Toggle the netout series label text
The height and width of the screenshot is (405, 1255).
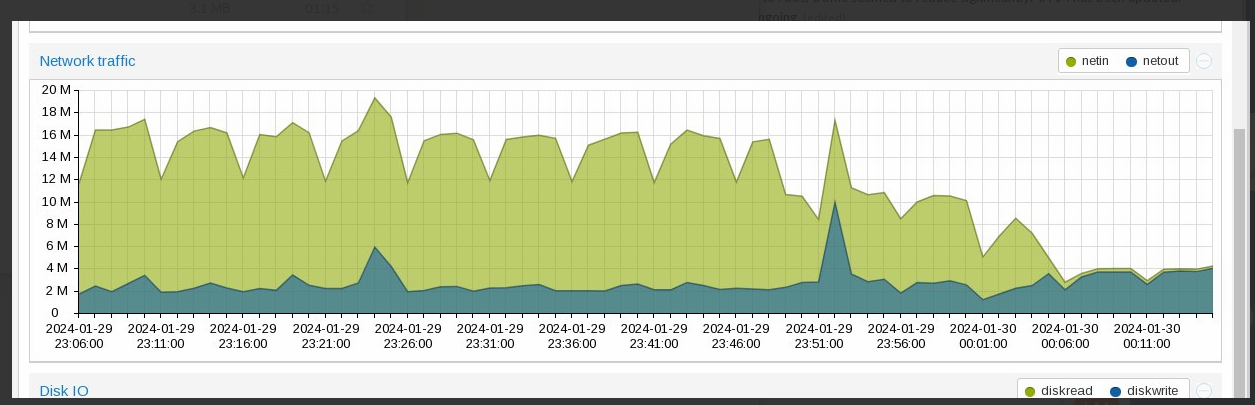[x=1160, y=61]
